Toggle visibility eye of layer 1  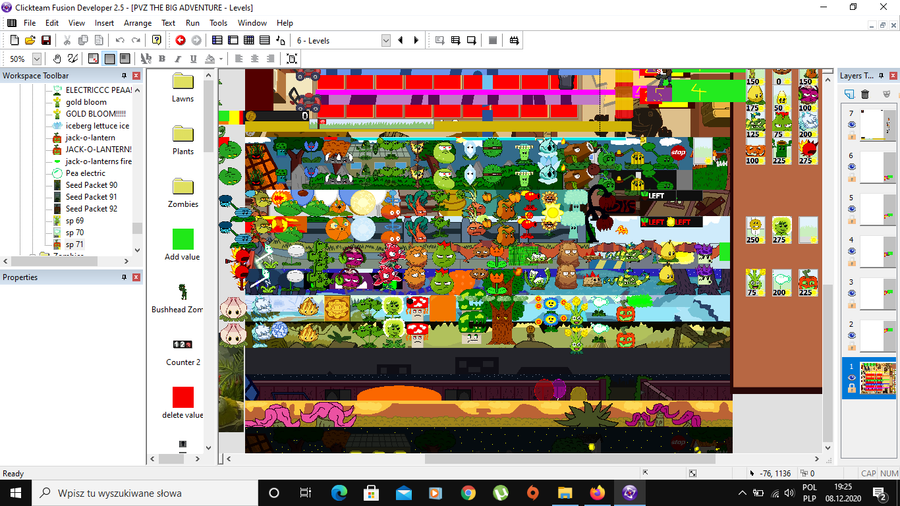pos(851,377)
